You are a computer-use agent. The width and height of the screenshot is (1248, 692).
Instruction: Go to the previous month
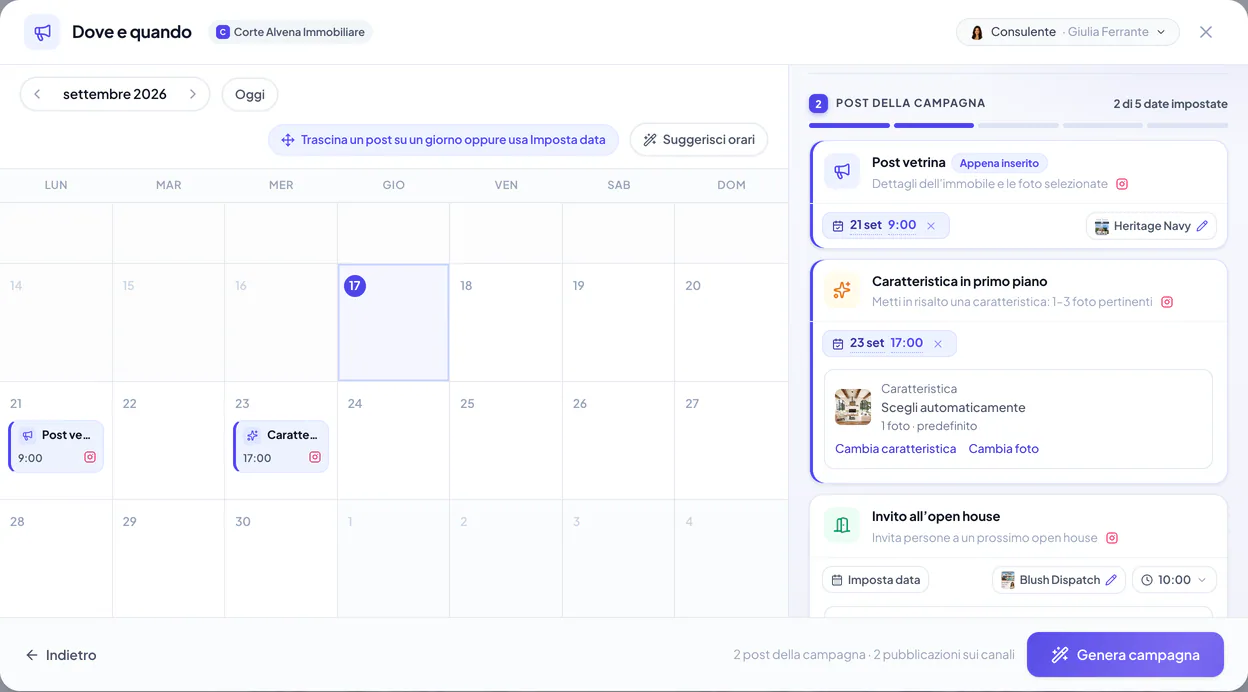37,94
